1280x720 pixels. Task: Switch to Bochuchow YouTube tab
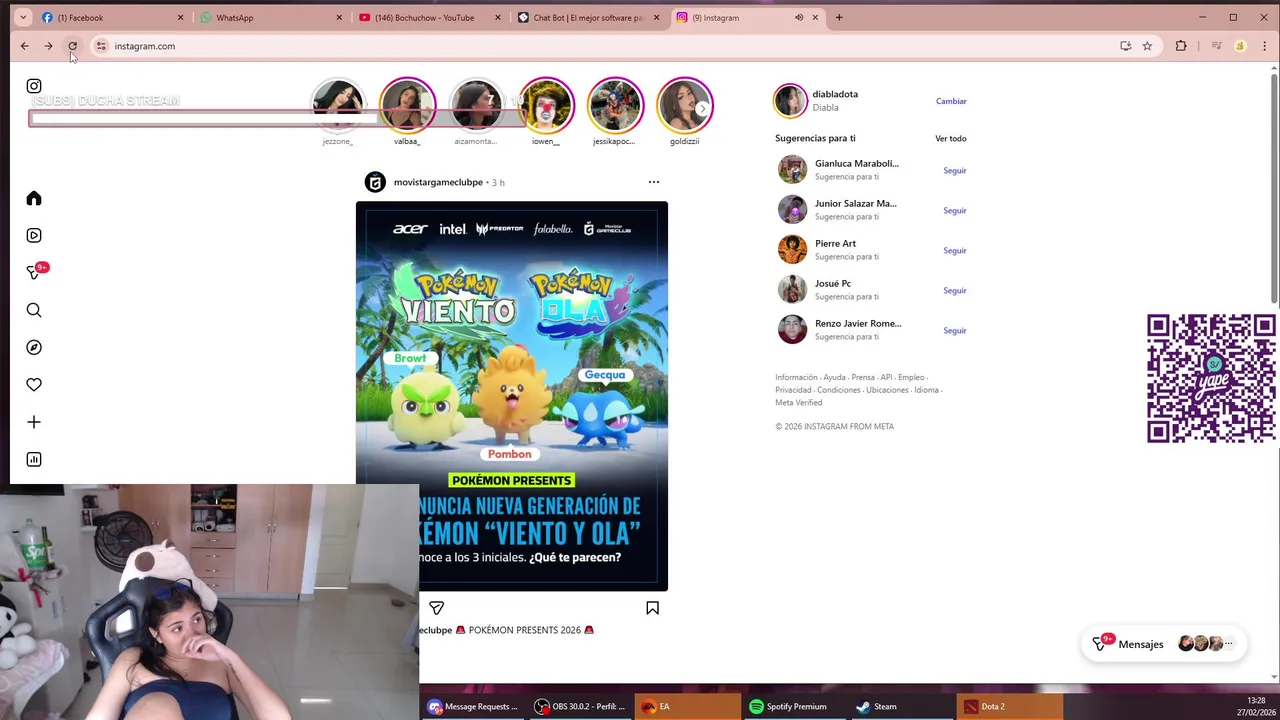coord(430,17)
